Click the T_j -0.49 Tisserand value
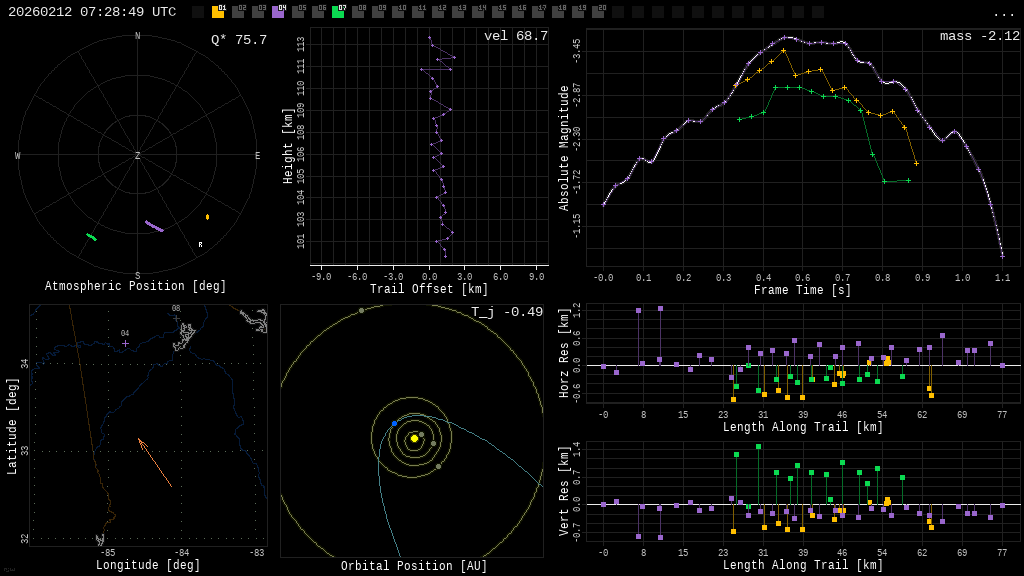 point(507,312)
